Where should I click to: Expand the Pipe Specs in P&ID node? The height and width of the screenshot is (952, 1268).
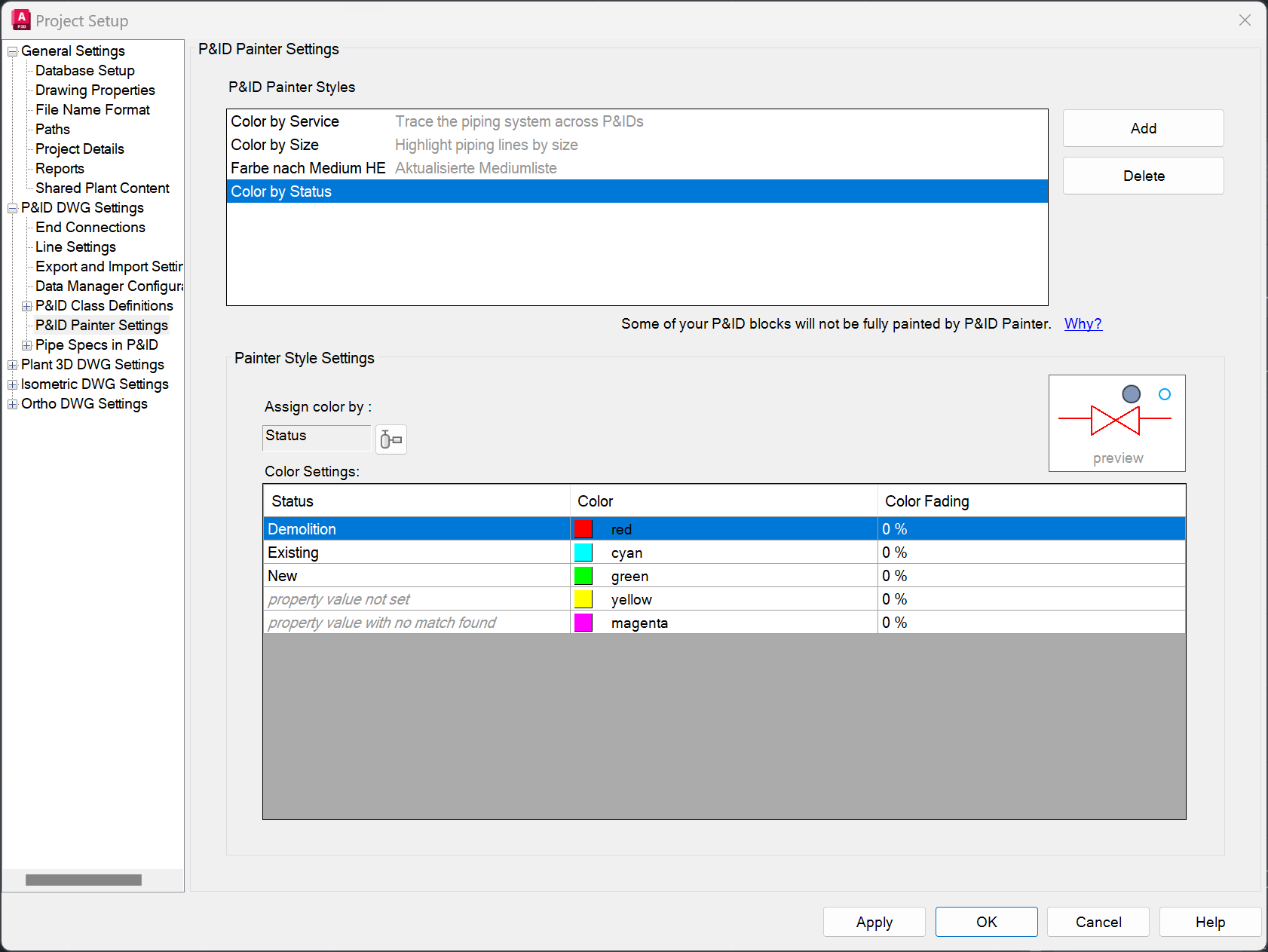point(26,344)
